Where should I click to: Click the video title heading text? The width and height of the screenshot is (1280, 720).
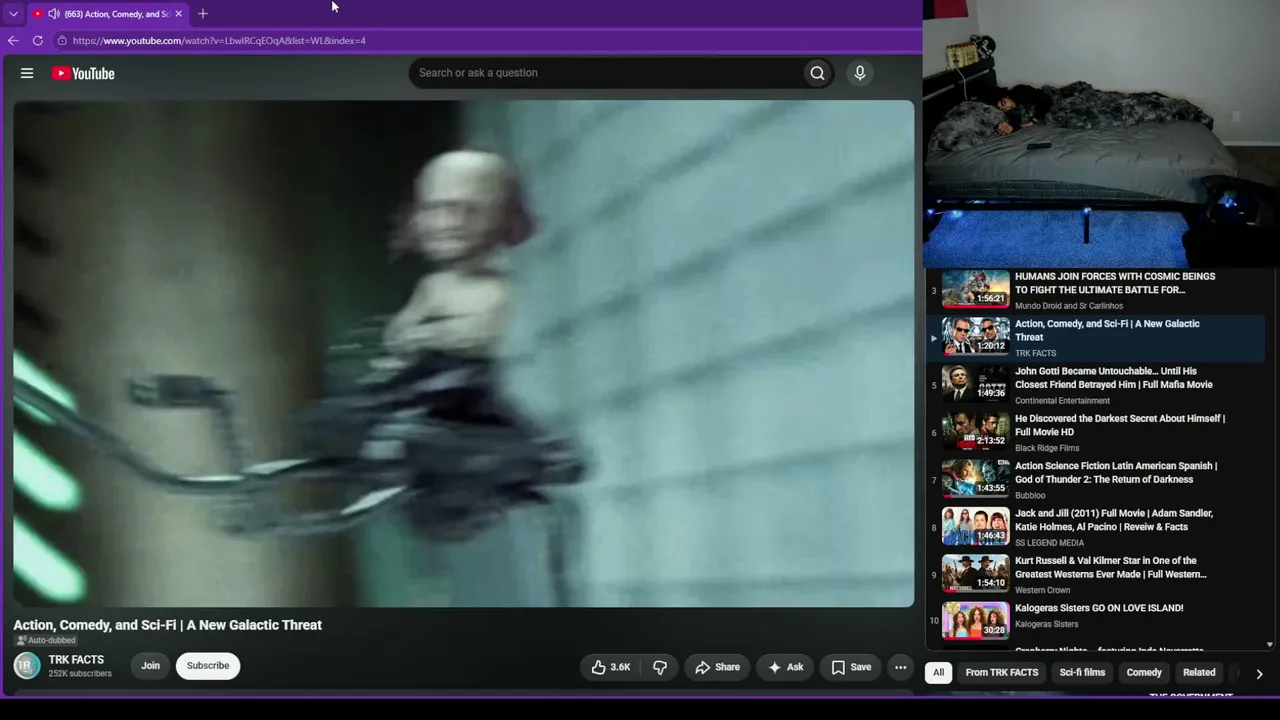167,625
